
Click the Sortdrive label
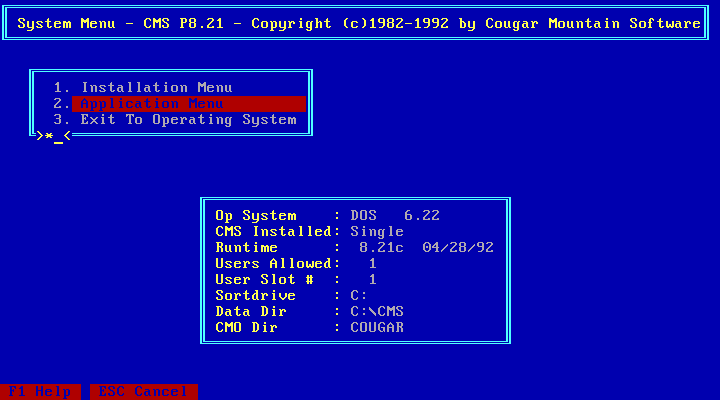click(x=256, y=295)
